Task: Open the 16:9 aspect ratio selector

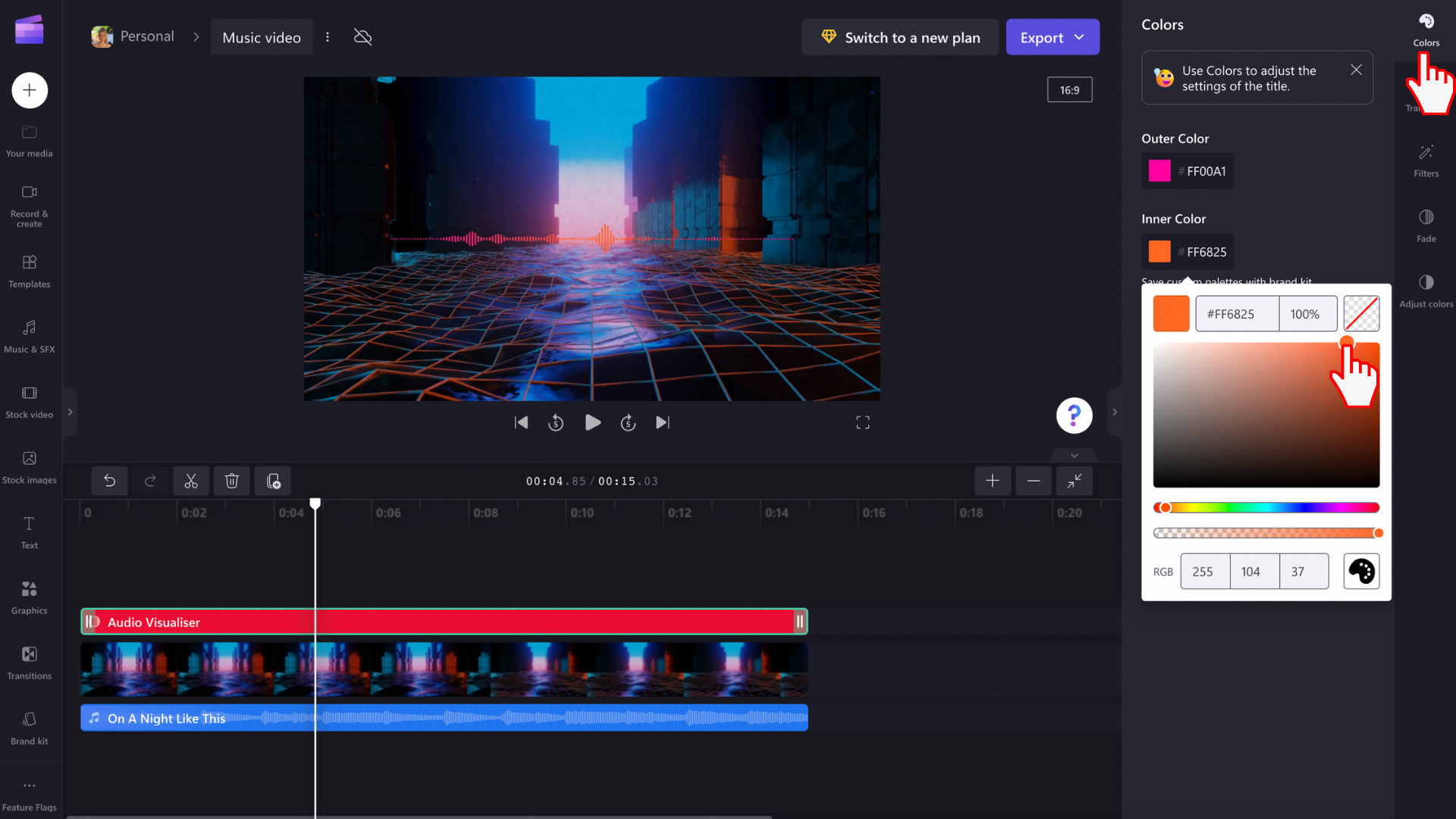Action: pyautogui.click(x=1069, y=89)
